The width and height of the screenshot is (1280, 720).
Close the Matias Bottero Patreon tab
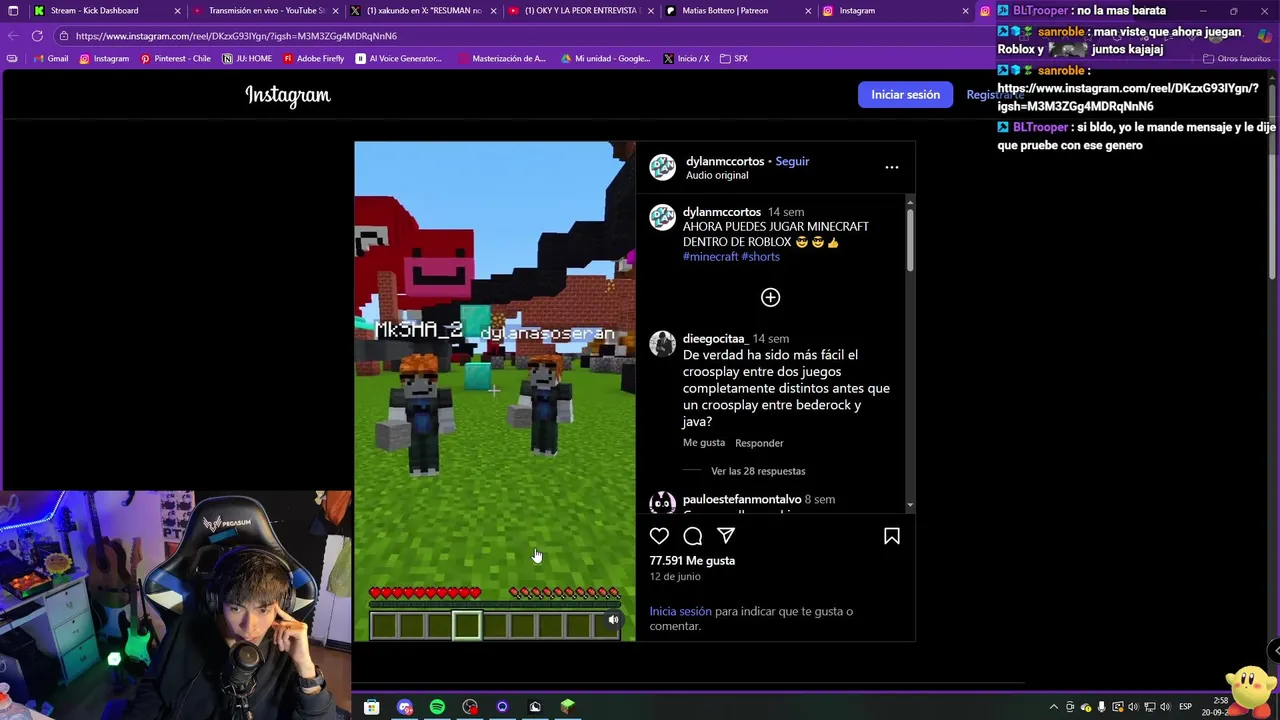(x=808, y=11)
